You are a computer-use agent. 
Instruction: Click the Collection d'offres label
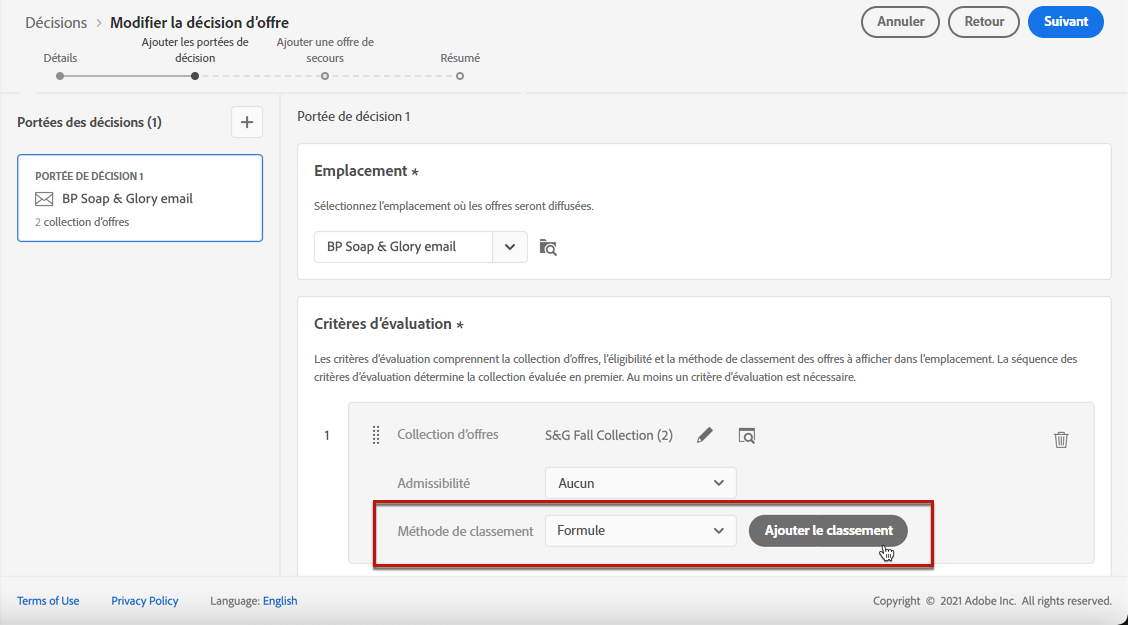447,434
